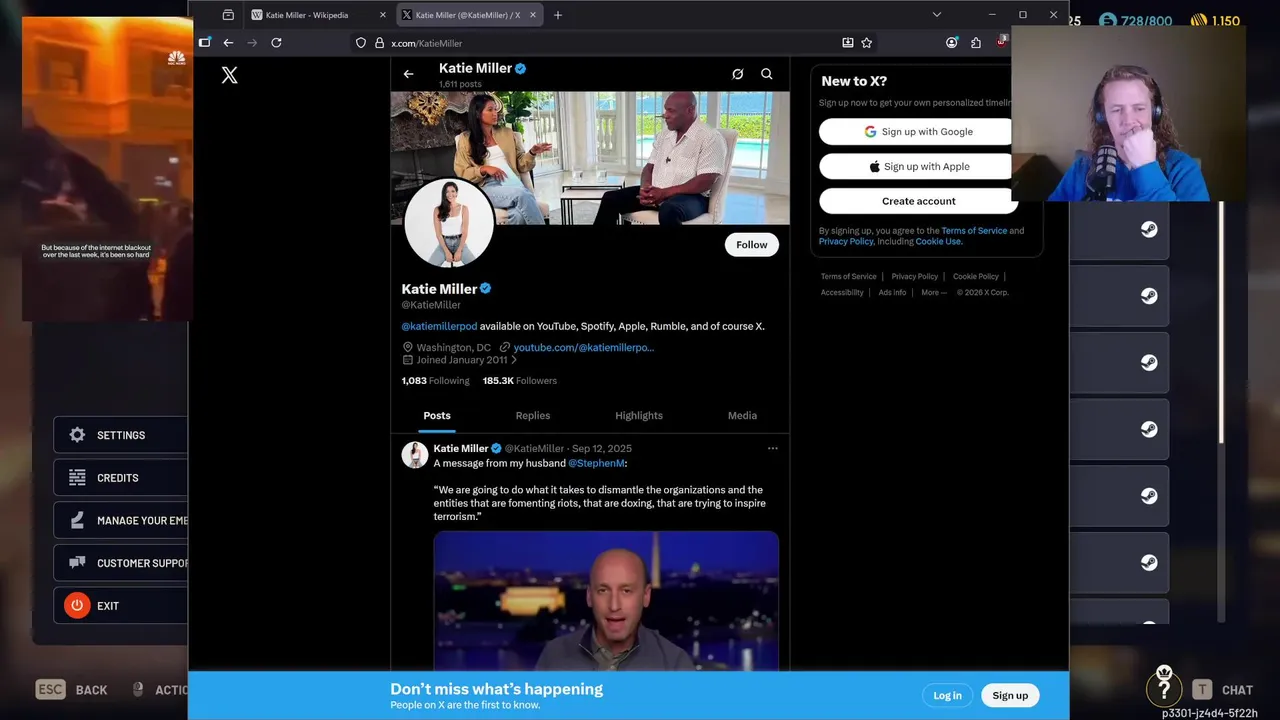Open the @StephenM mention in tweet

click(x=596, y=463)
